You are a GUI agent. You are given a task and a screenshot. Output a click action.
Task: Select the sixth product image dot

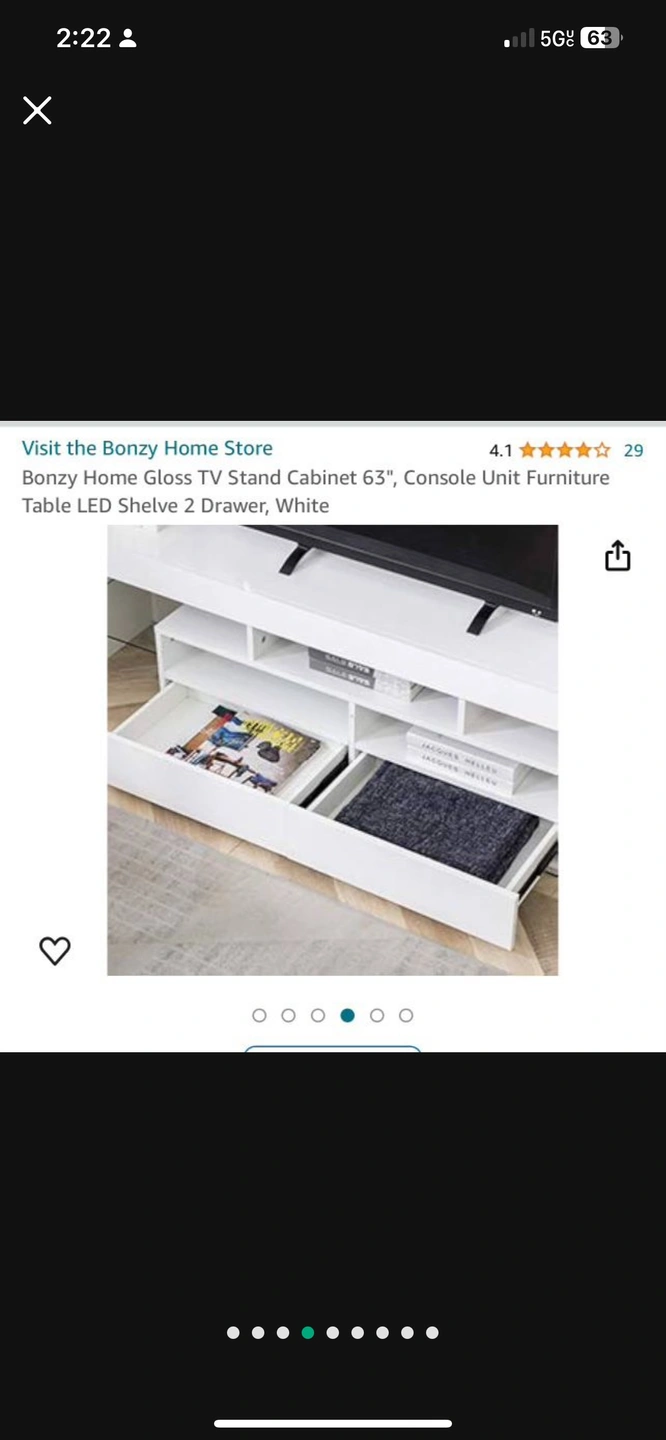click(x=406, y=1015)
